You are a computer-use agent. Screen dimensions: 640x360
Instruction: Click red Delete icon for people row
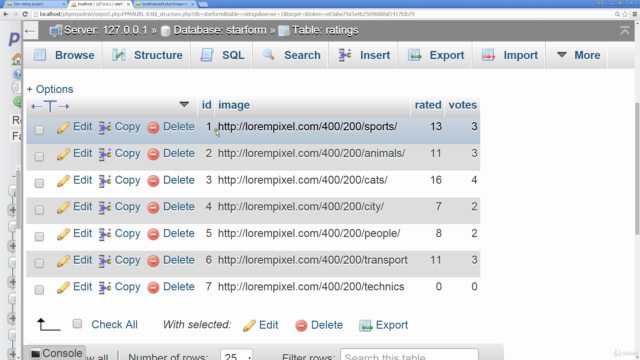(x=153, y=234)
